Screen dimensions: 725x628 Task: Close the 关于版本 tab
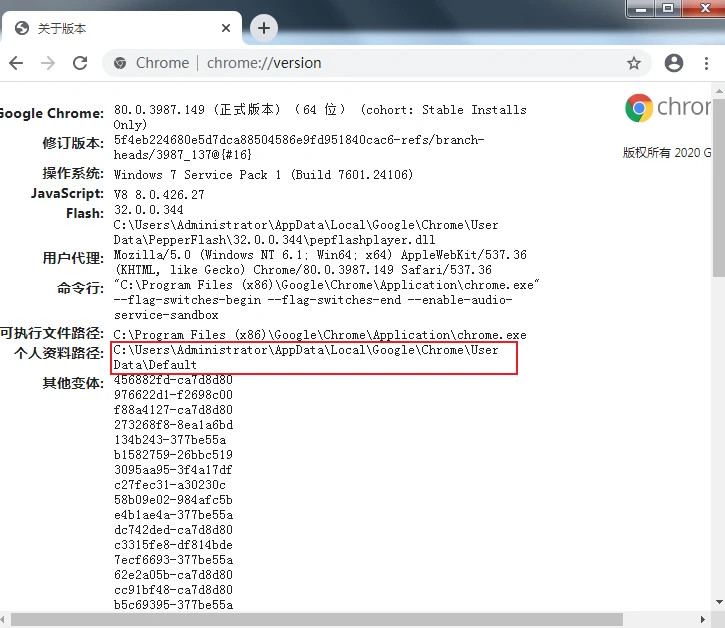pyautogui.click(x=226, y=28)
